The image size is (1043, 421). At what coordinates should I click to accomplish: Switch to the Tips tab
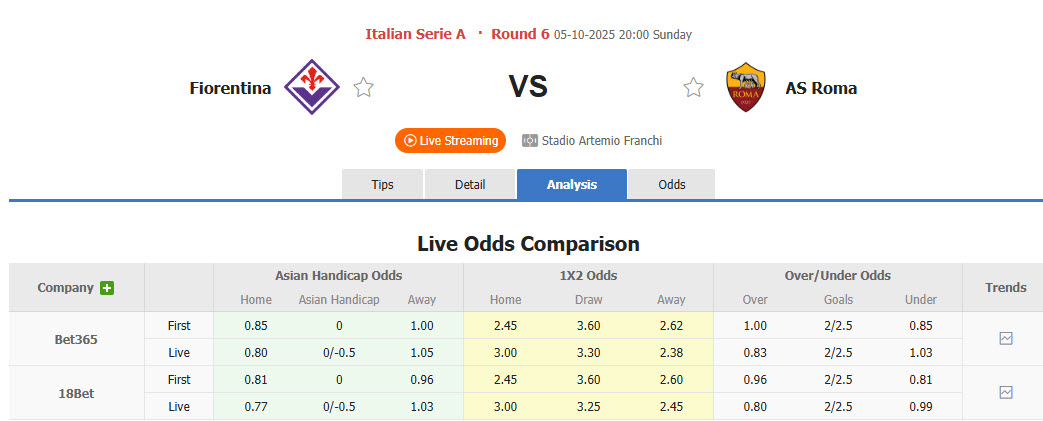[x=382, y=185]
